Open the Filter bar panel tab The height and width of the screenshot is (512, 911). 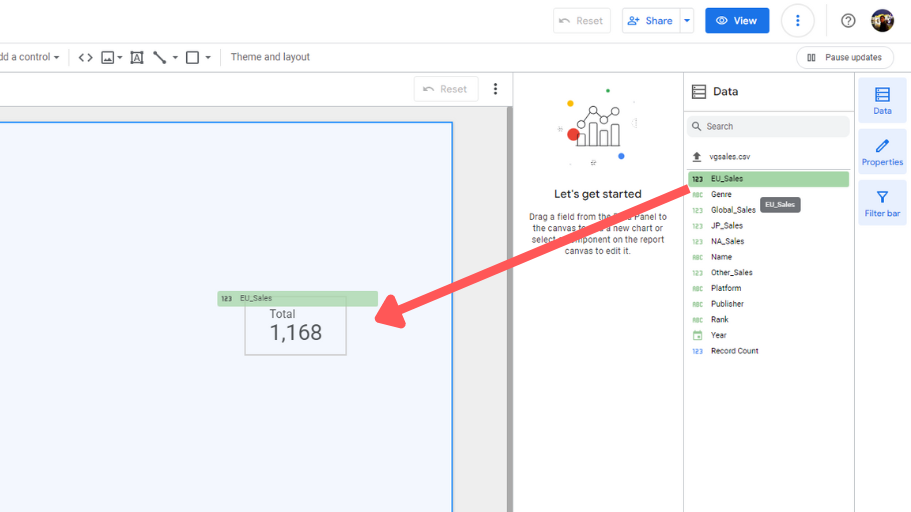point(882,204)
